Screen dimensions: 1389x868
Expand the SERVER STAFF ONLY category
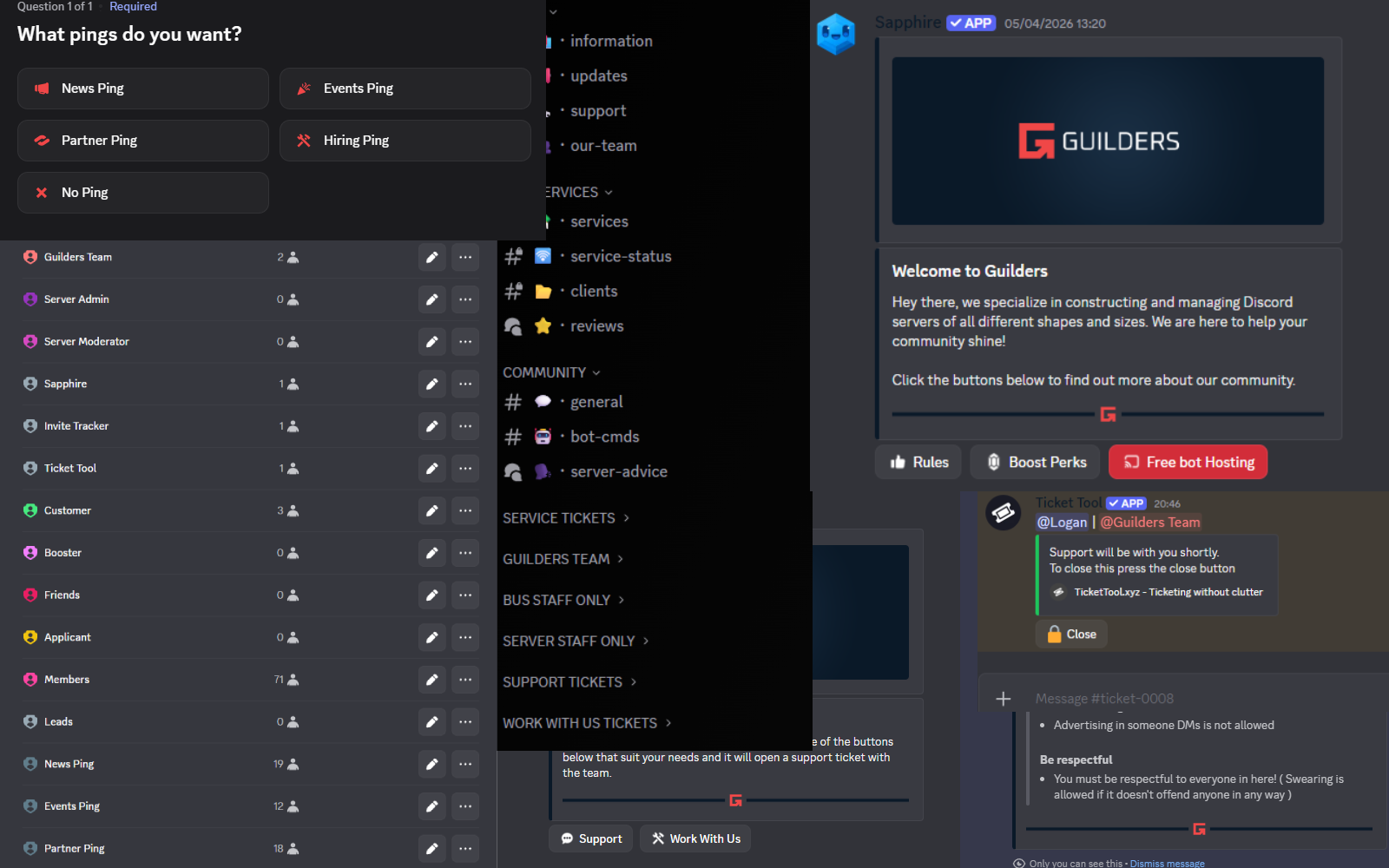tap(576, 641)
